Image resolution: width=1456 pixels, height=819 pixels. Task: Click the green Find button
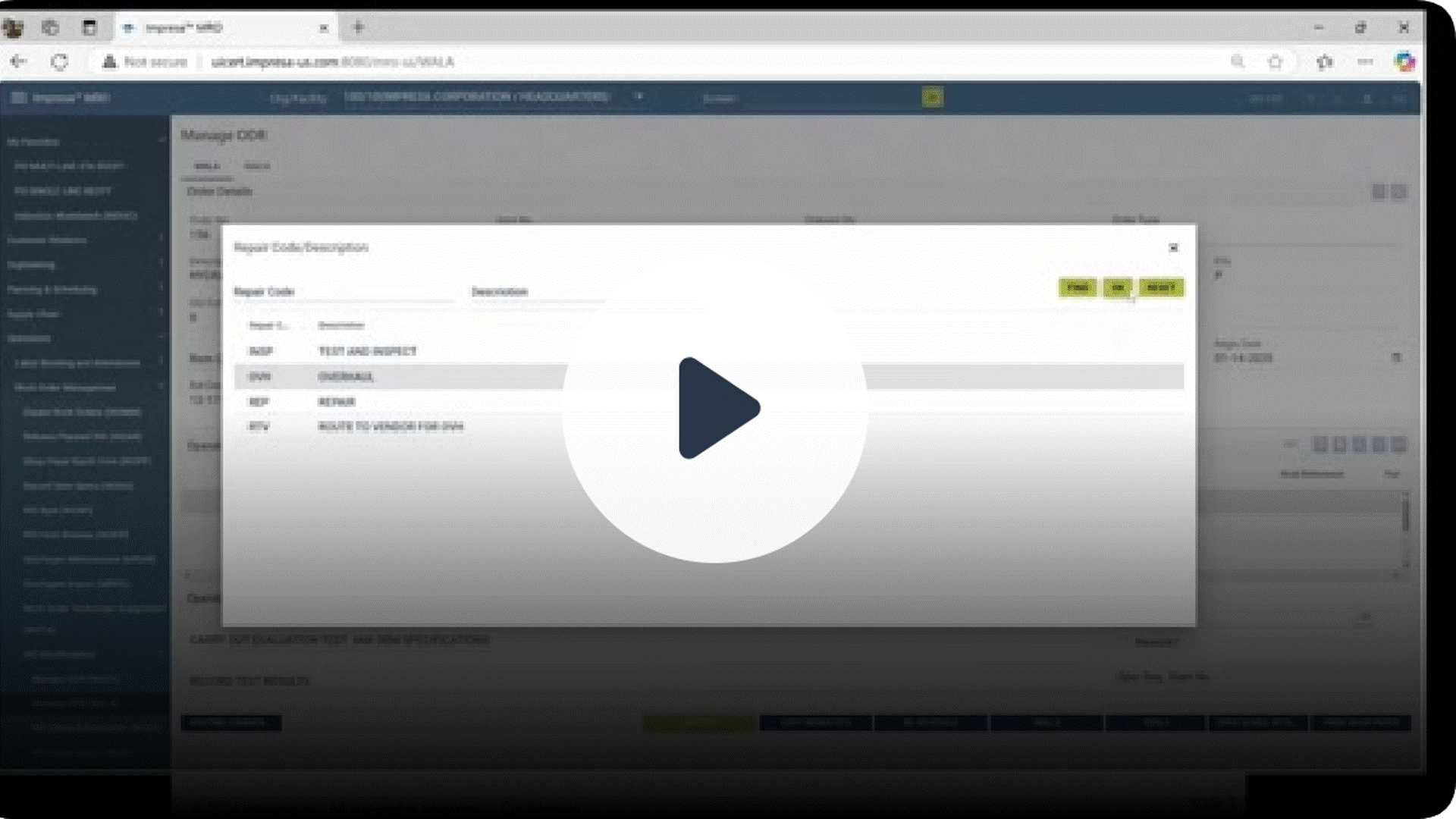[1077, 287]
